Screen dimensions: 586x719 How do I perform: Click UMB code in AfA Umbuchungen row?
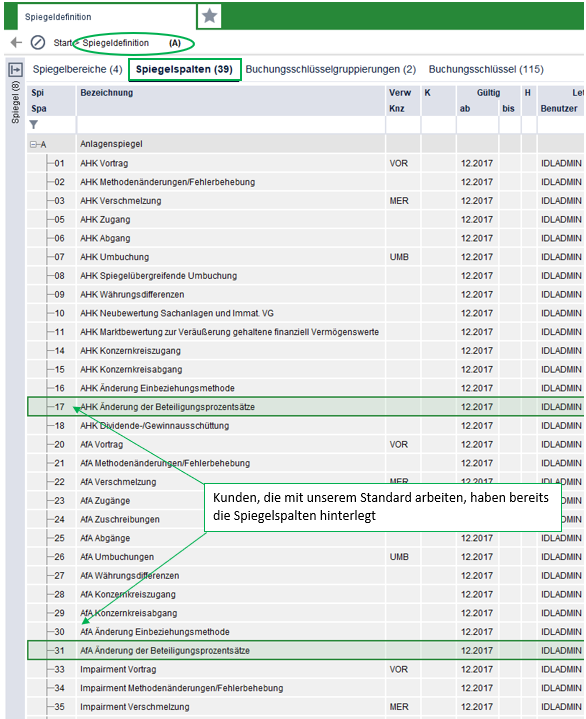(399, 557)
